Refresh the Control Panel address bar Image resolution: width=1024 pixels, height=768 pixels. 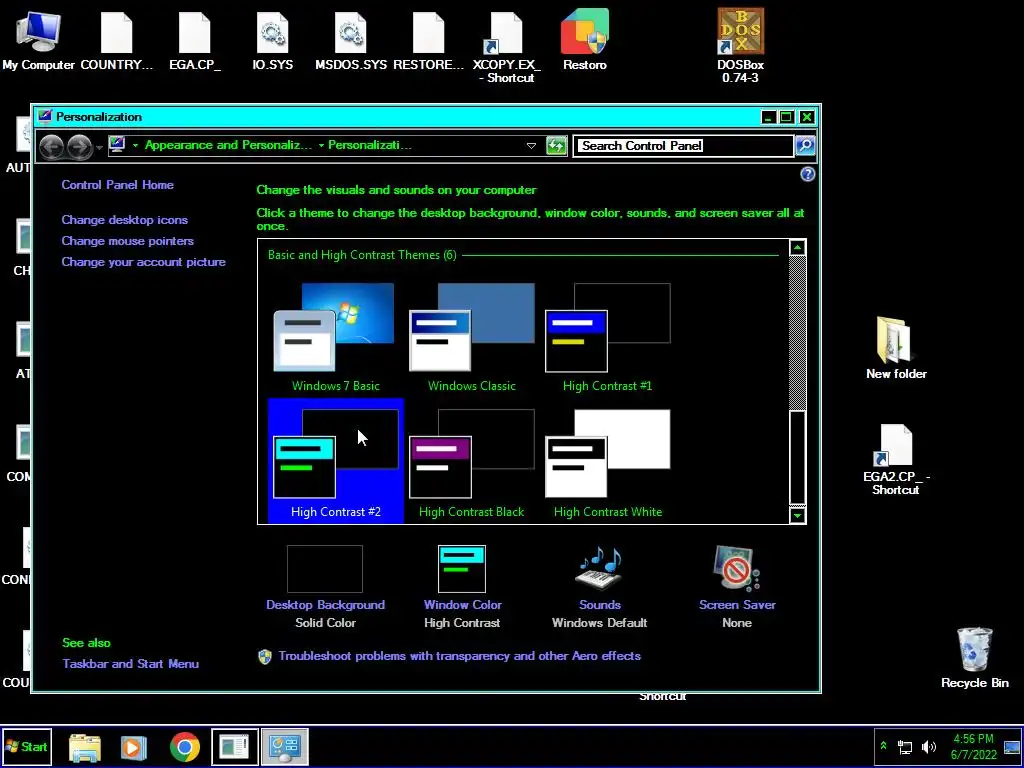tap(556, 146)
